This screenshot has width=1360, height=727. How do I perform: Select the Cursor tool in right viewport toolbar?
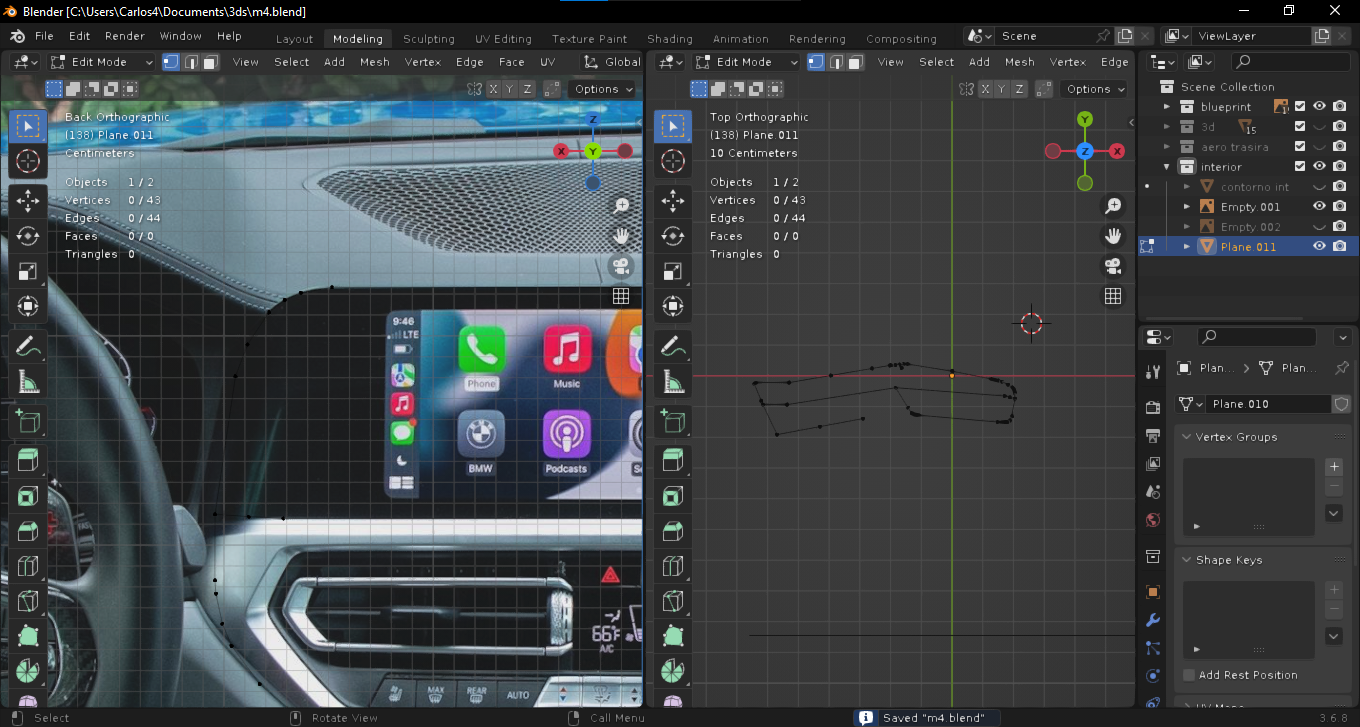(x=673, y=161)
